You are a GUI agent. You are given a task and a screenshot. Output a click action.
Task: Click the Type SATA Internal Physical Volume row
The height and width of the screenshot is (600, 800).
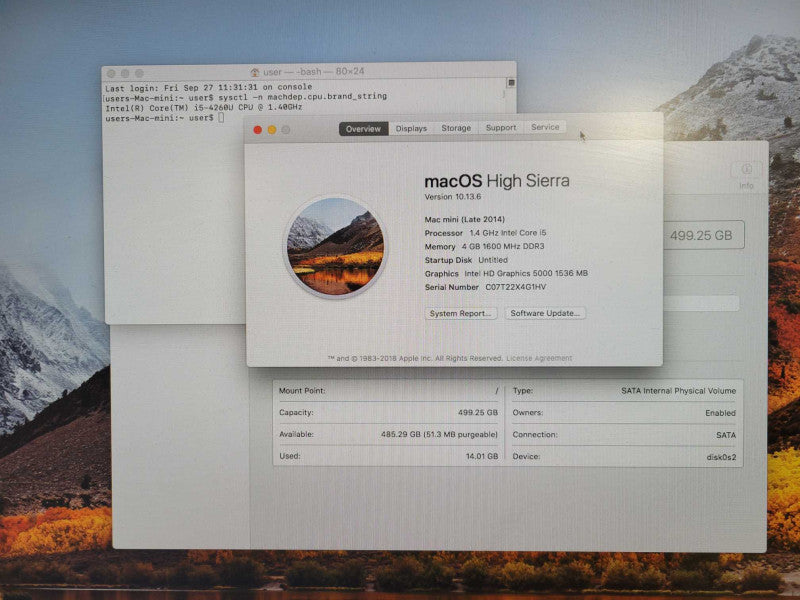pos(624,391)
